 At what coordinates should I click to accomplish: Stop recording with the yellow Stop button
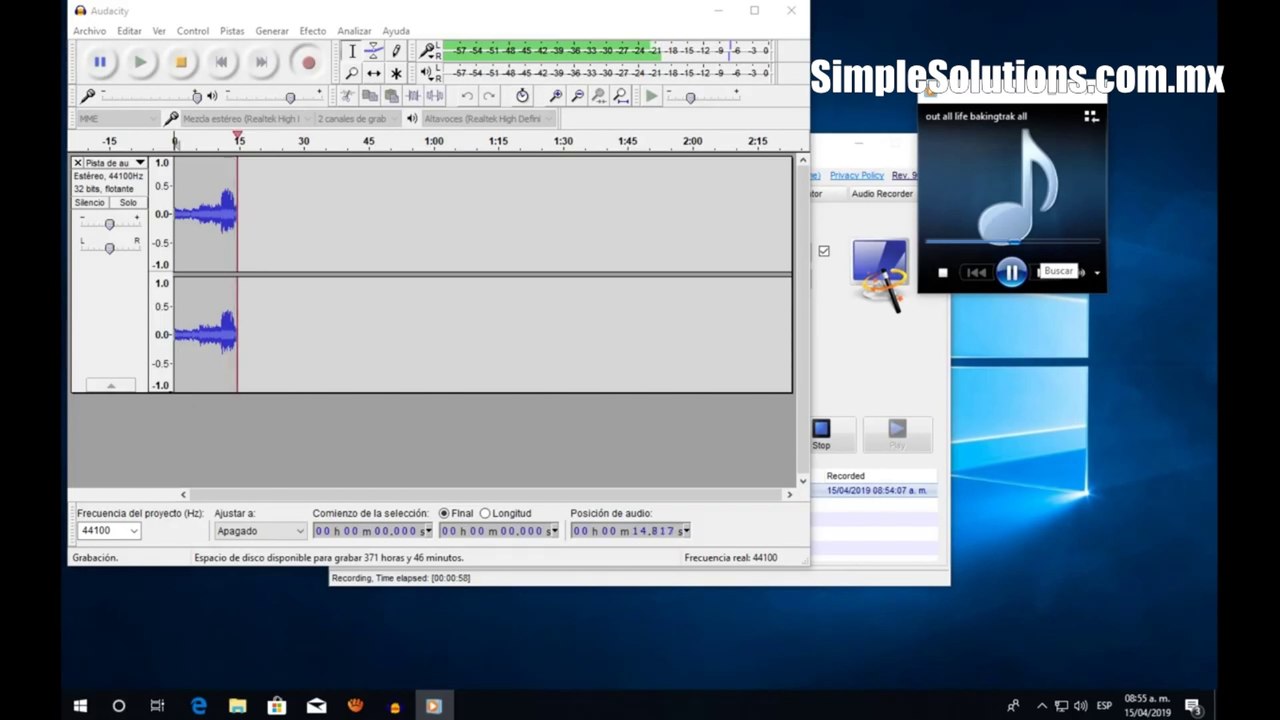point(181,62)
